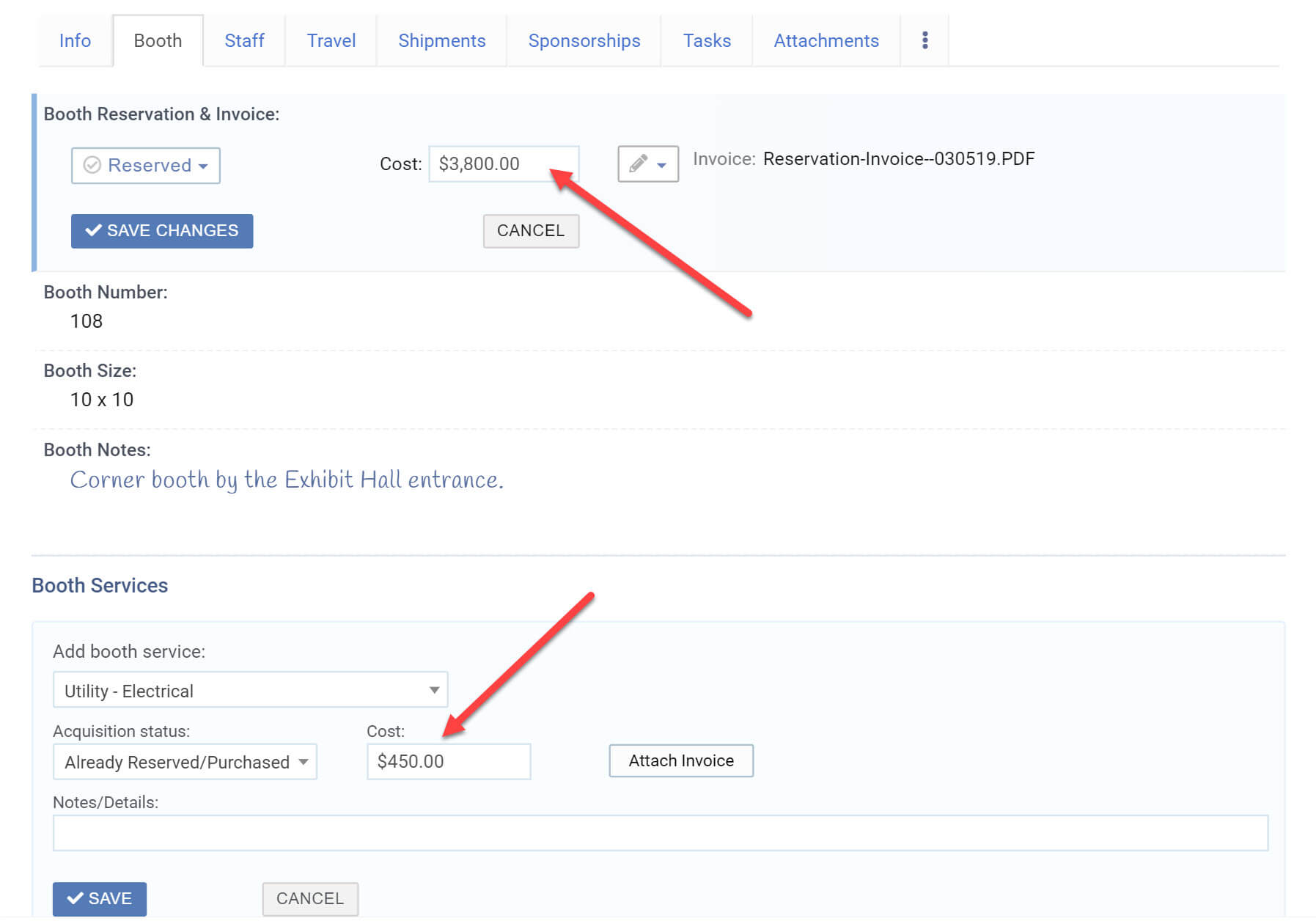Viewport: 1316px width, 921px height.
Task: Click the Save Changes button
Action: click(161, 230)
